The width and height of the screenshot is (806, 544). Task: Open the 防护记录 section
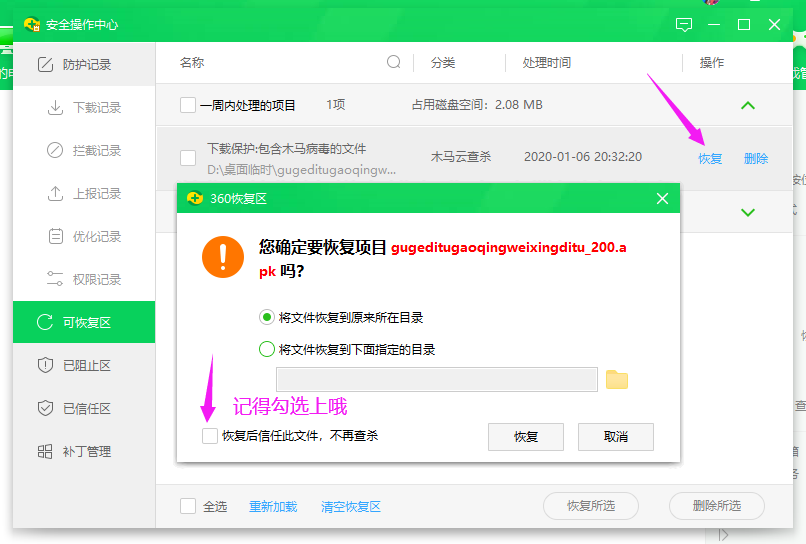click(84, 64)
